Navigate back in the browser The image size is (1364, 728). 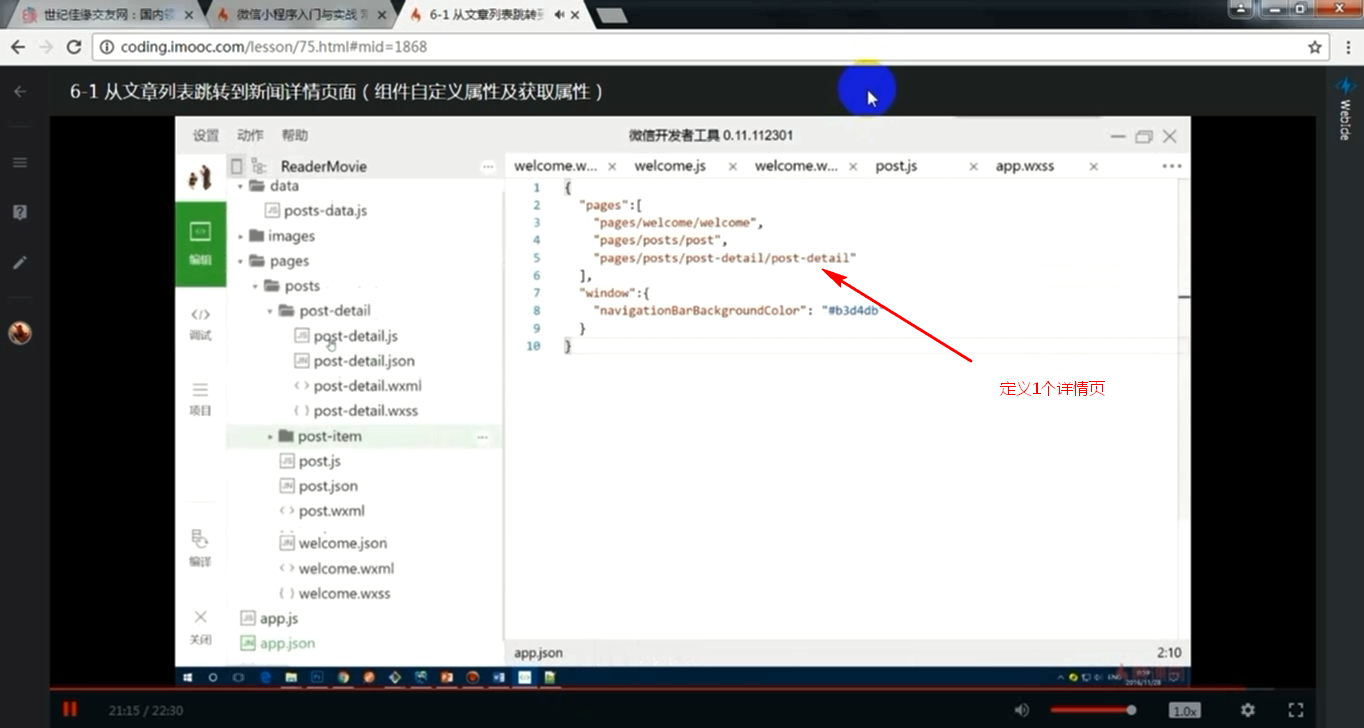coord(17,47)
